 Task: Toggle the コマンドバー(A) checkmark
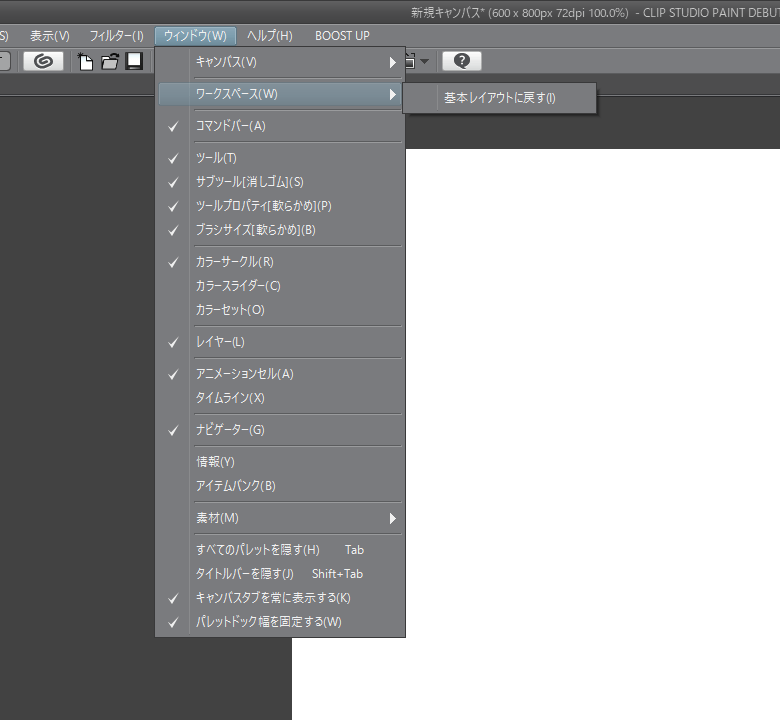(280, 126)
